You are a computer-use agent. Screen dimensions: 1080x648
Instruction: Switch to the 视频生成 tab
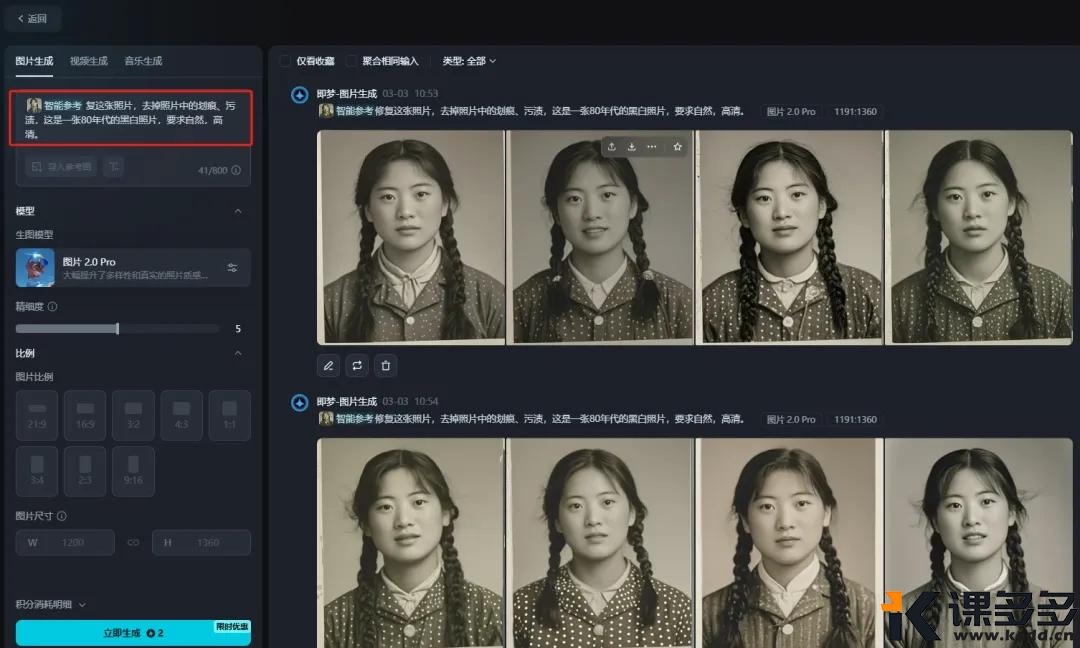click(88, 61)
